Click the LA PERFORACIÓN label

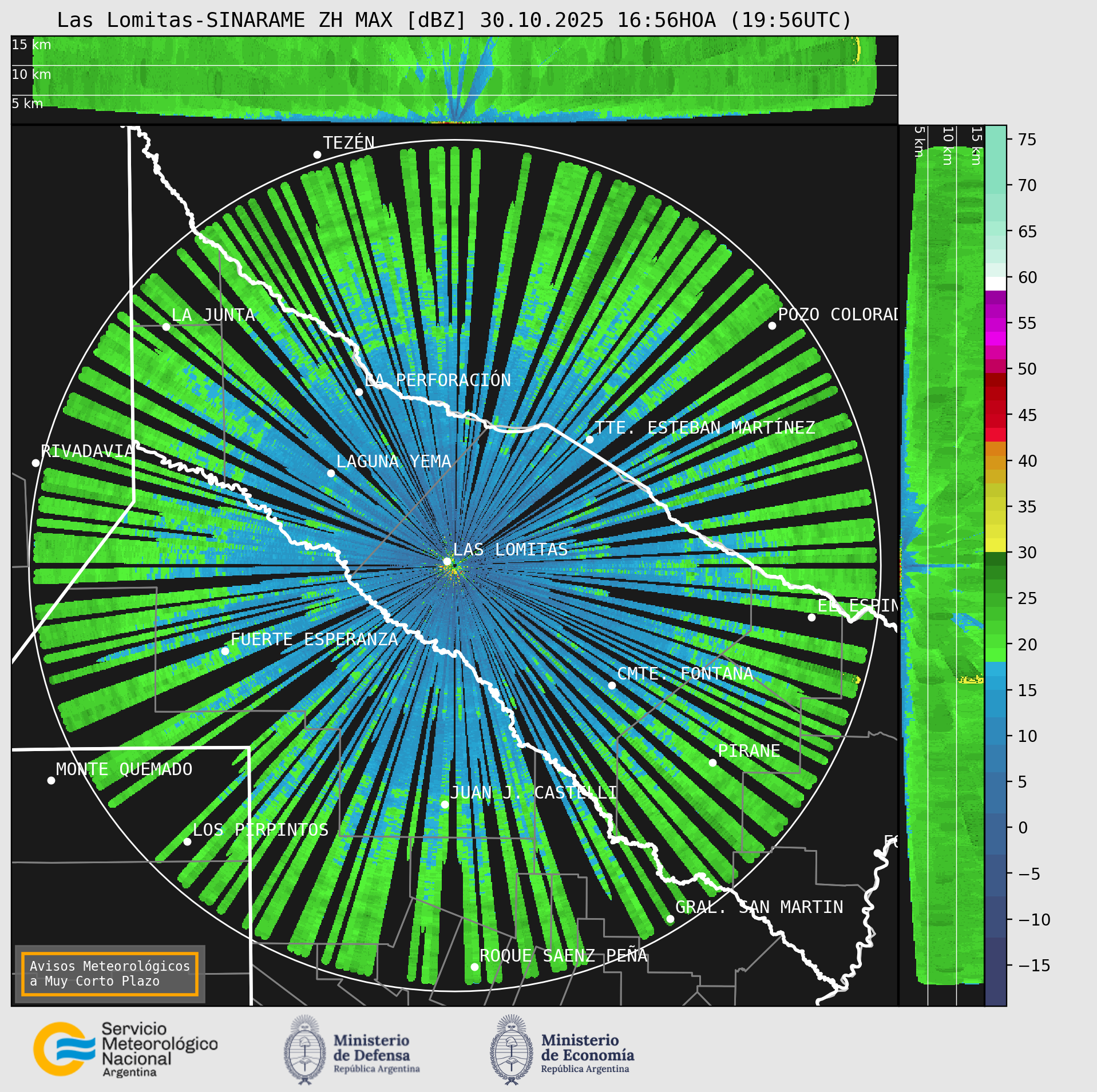438,380
